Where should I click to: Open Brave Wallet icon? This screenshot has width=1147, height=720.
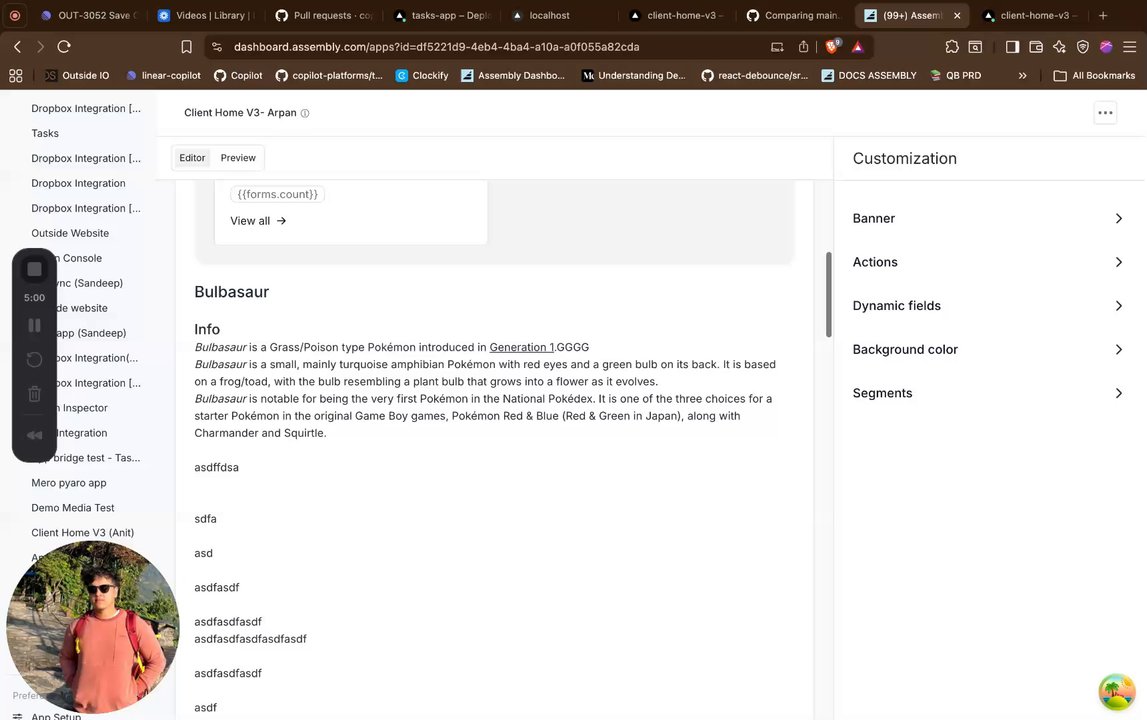[1036, 47]
